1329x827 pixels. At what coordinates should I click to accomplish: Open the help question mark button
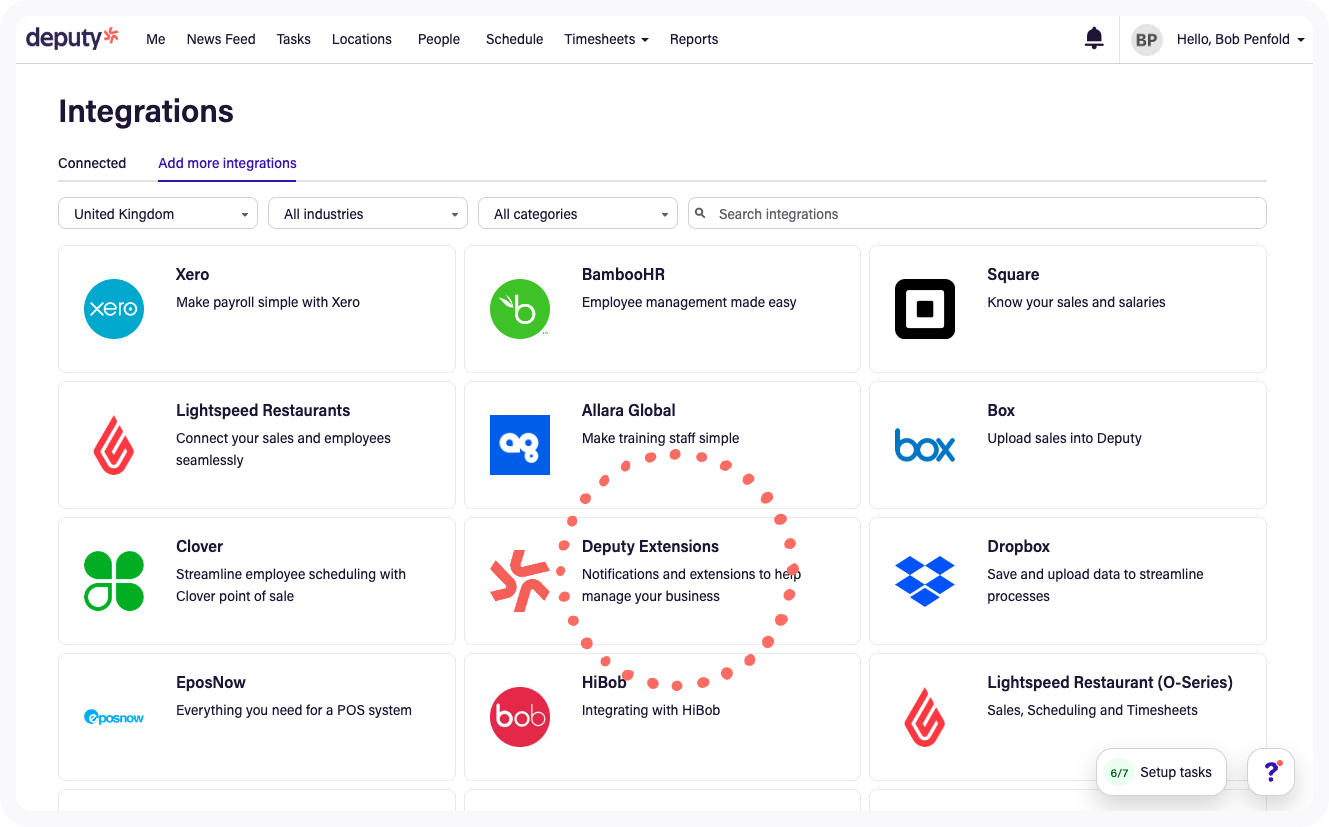point(1271,771)
